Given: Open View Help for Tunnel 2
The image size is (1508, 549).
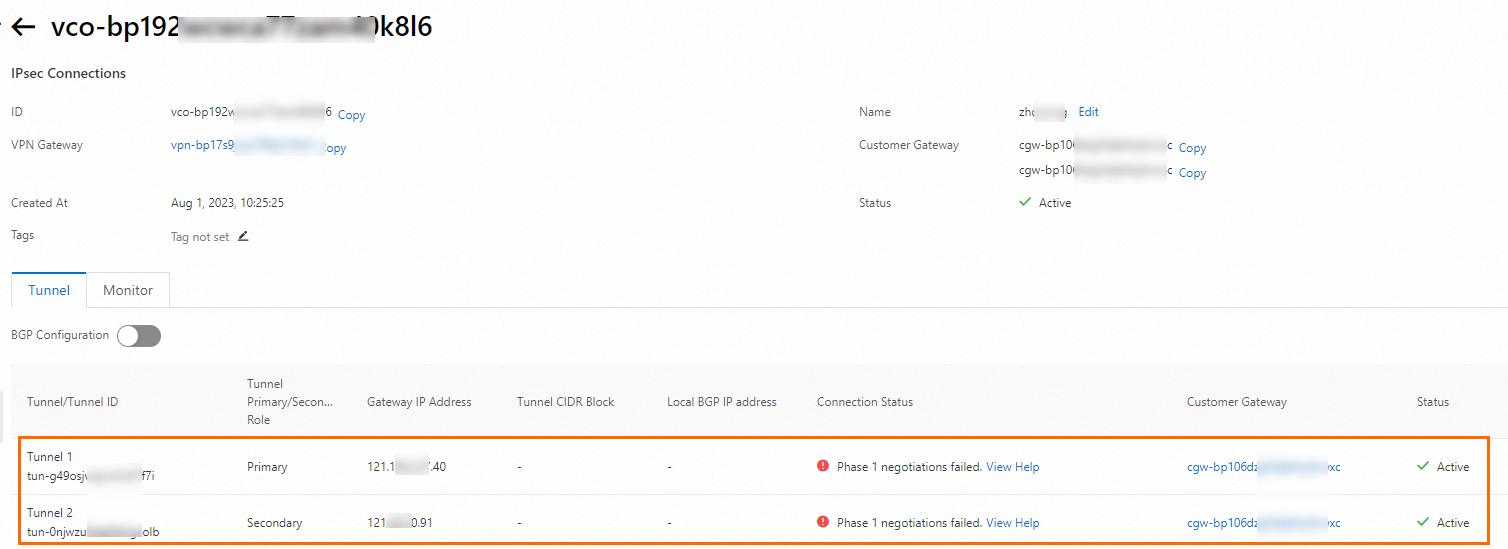Looking at the screenshot, I should (x=1012, y=523).
